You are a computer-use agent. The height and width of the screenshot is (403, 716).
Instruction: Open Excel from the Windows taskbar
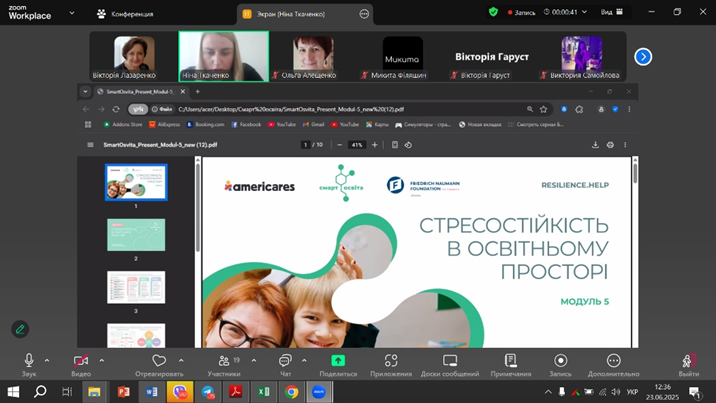pos(263,392)
